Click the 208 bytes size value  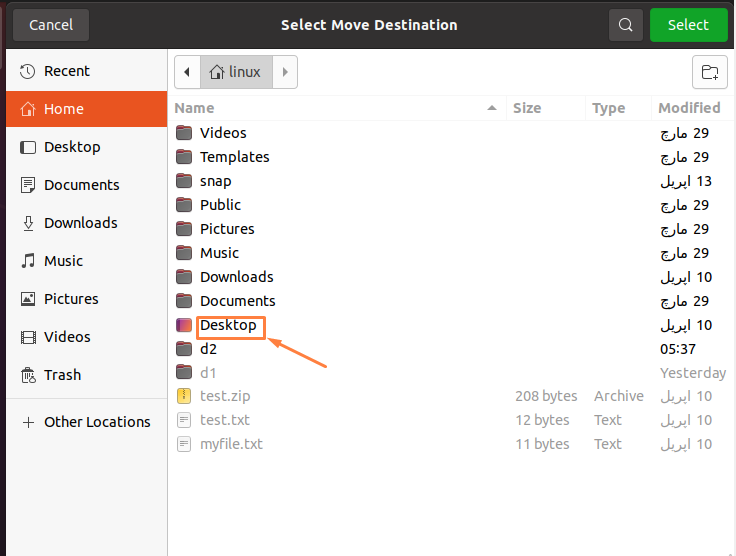point(546,396)
